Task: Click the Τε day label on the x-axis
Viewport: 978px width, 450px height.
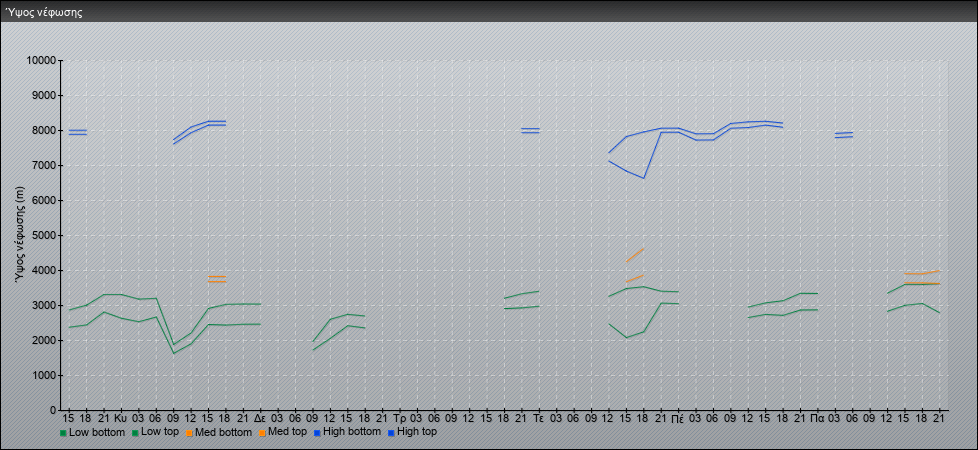Action: tap(539, 418)
